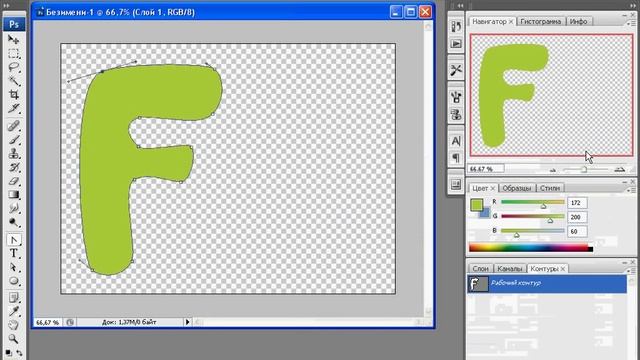The width and height of the screenshot is (640, 360).
Task: Select the Slice tool
Action: click(x=13, y=109)
